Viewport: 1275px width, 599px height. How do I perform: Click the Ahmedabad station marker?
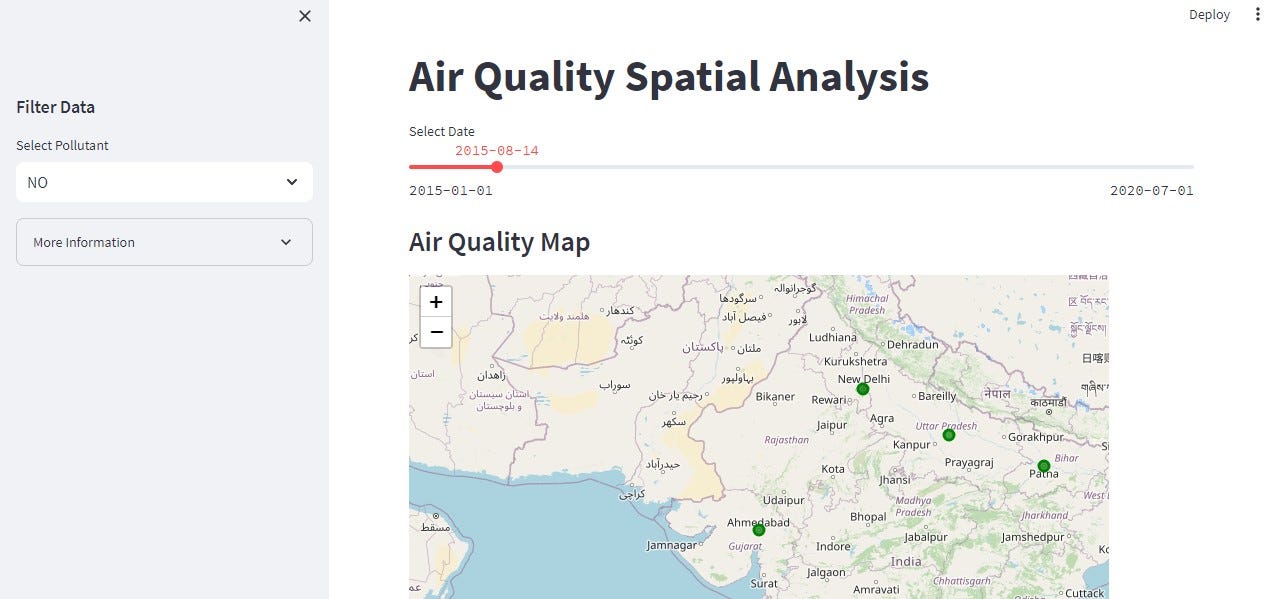coord(758,529)
